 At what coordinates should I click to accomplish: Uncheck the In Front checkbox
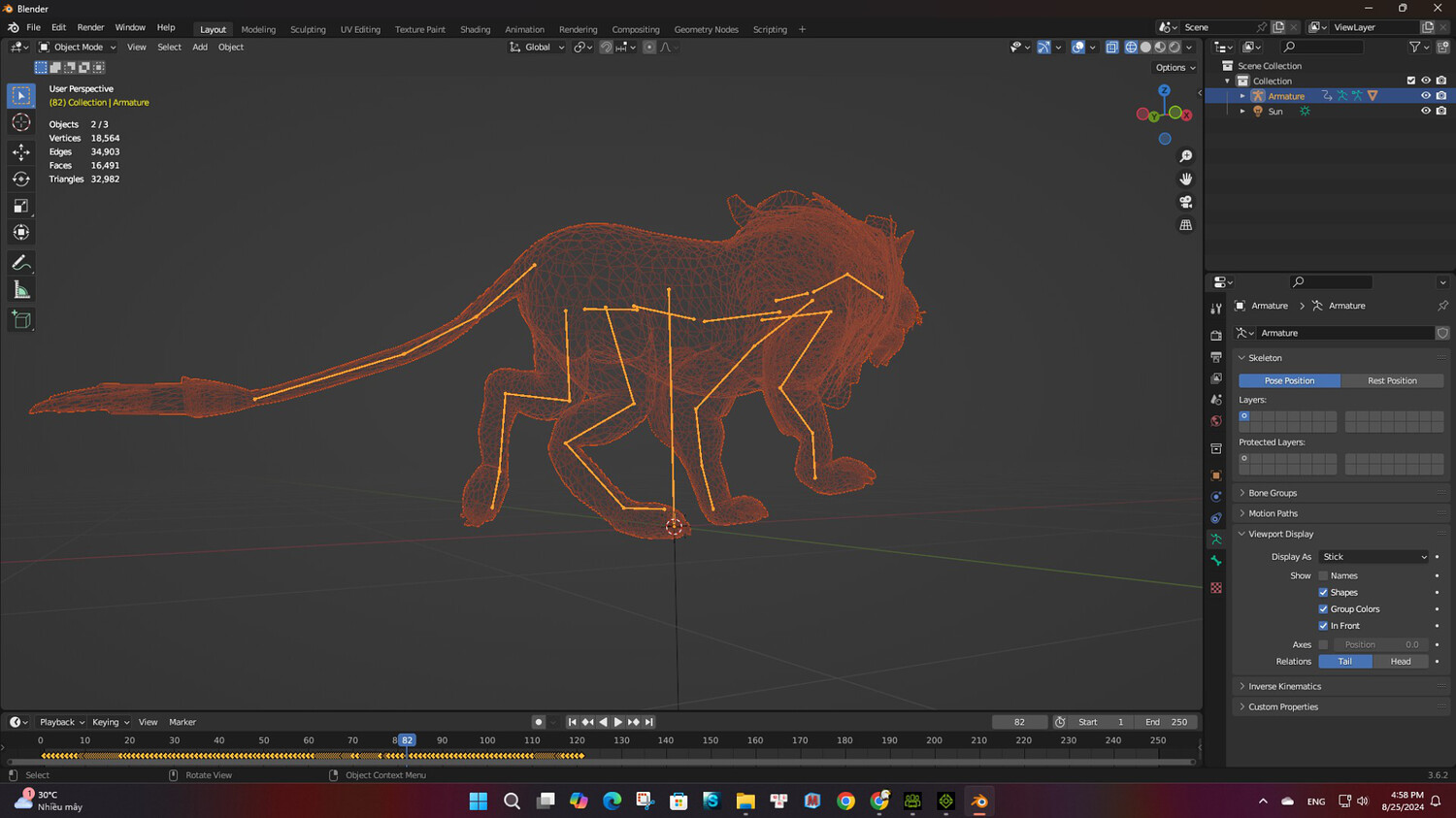pyautogui.click(x=1323, y=626)
